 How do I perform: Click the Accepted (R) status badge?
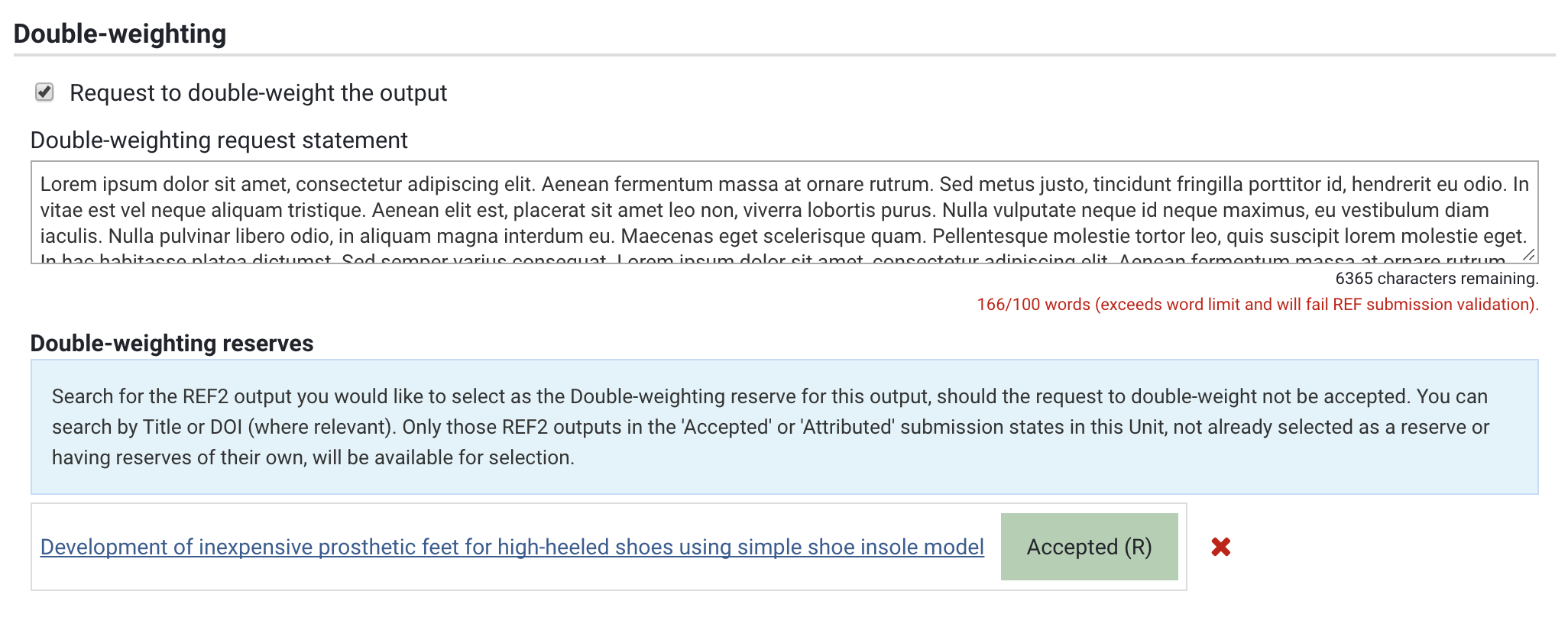coord(1089,547)
